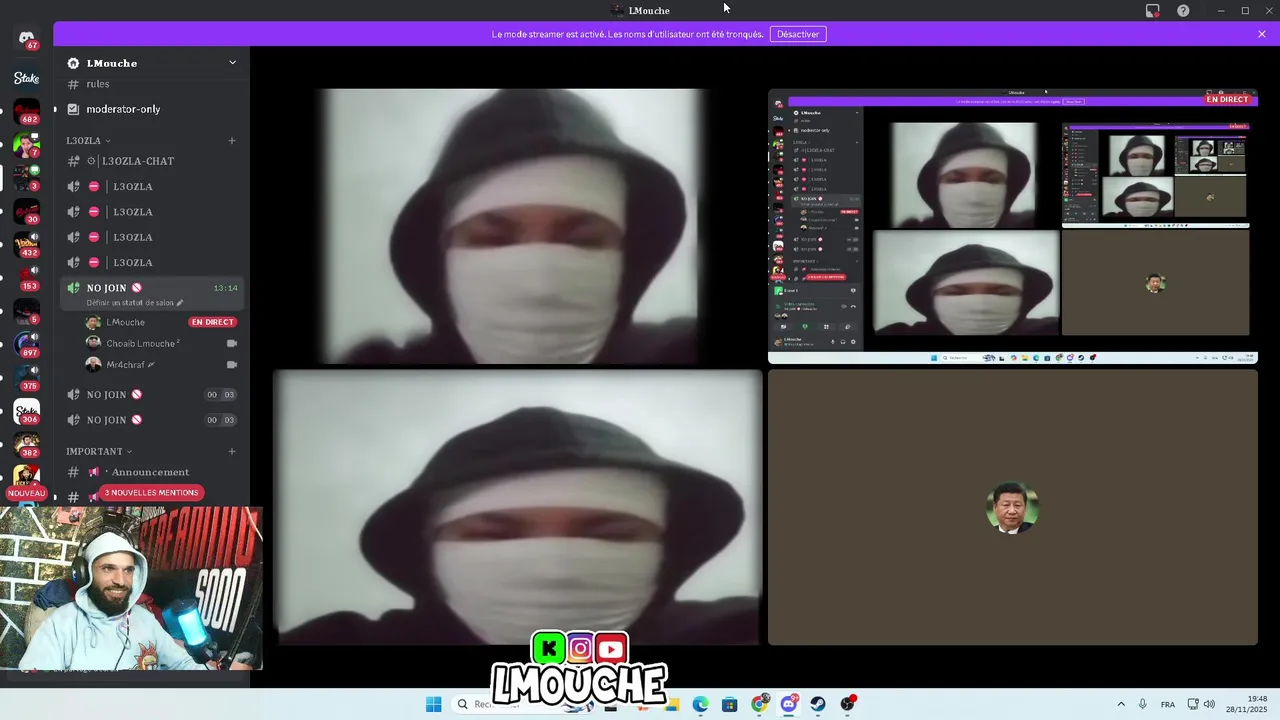Open Microsoft Edge from taskbar
The width and height of the screenshot is (1280, 720).
700,704
